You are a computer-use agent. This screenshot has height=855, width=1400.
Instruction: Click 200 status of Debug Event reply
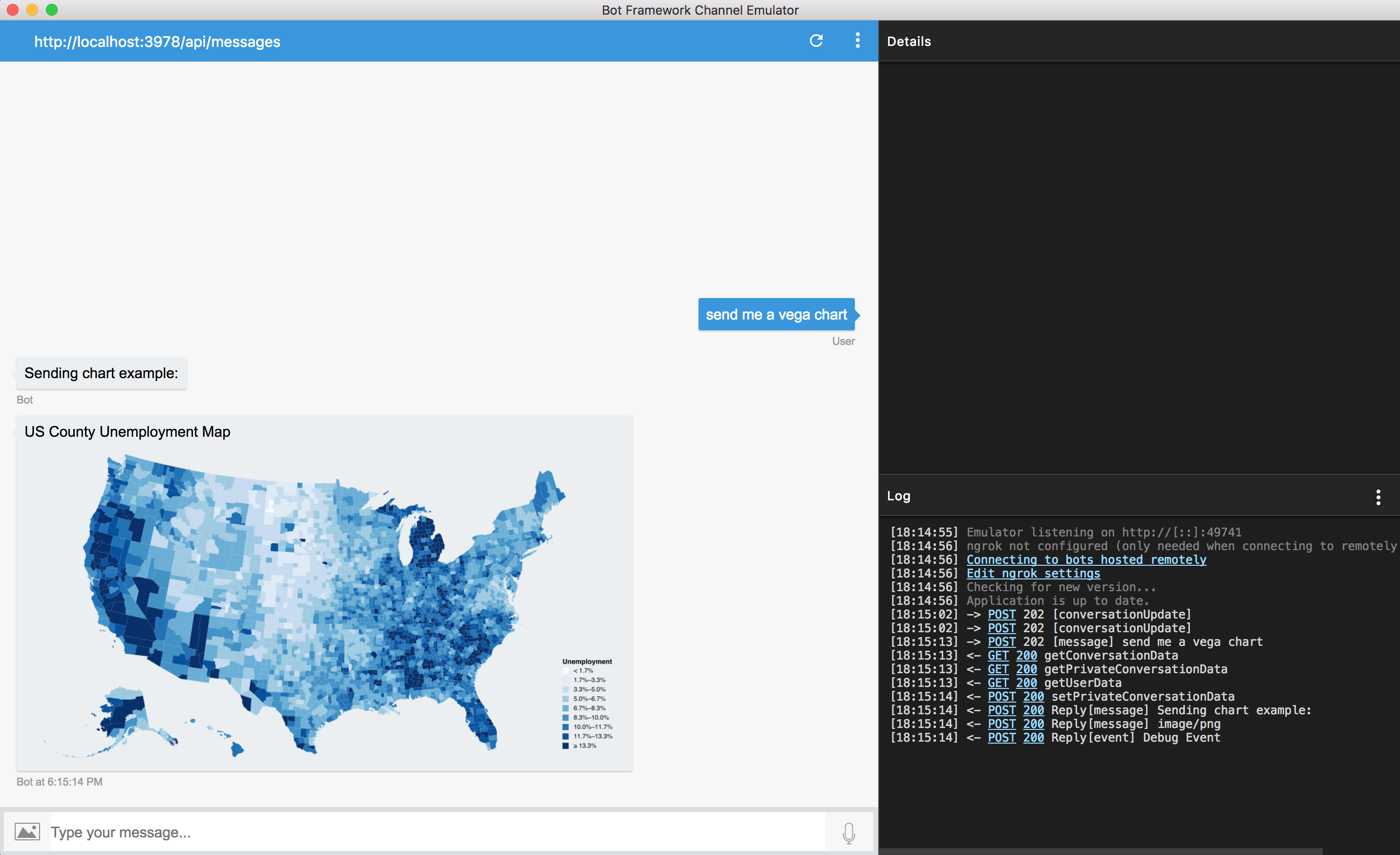[1033, 737]
